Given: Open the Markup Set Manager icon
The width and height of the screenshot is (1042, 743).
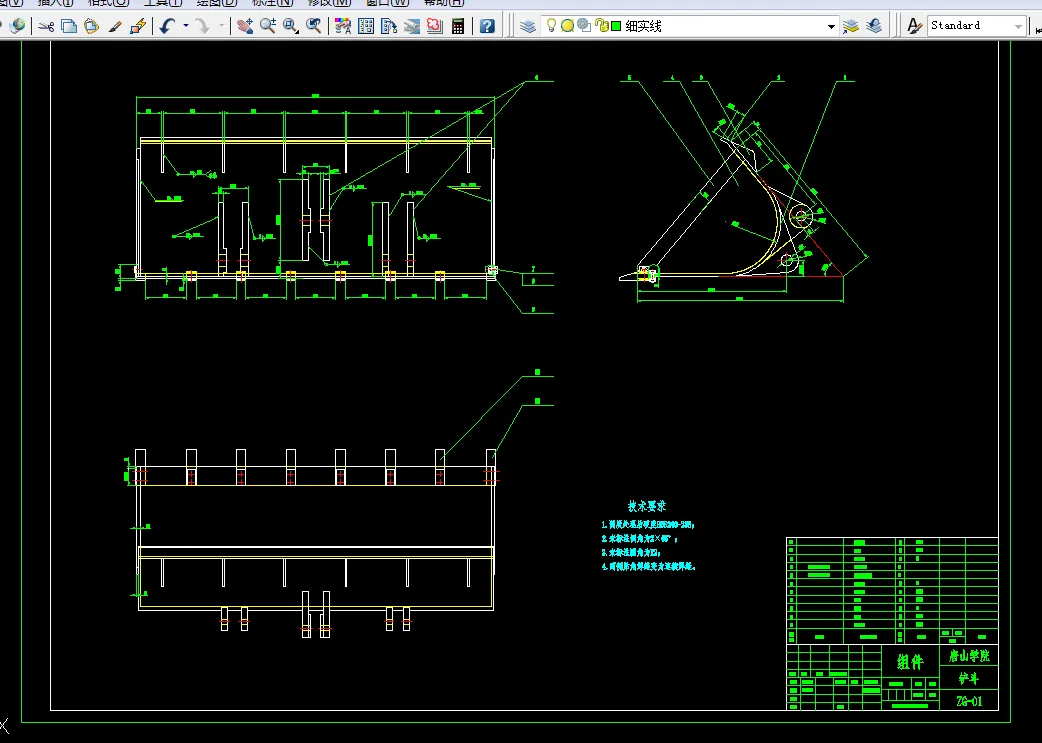Looking at the screenshot, I should [435, 26].
